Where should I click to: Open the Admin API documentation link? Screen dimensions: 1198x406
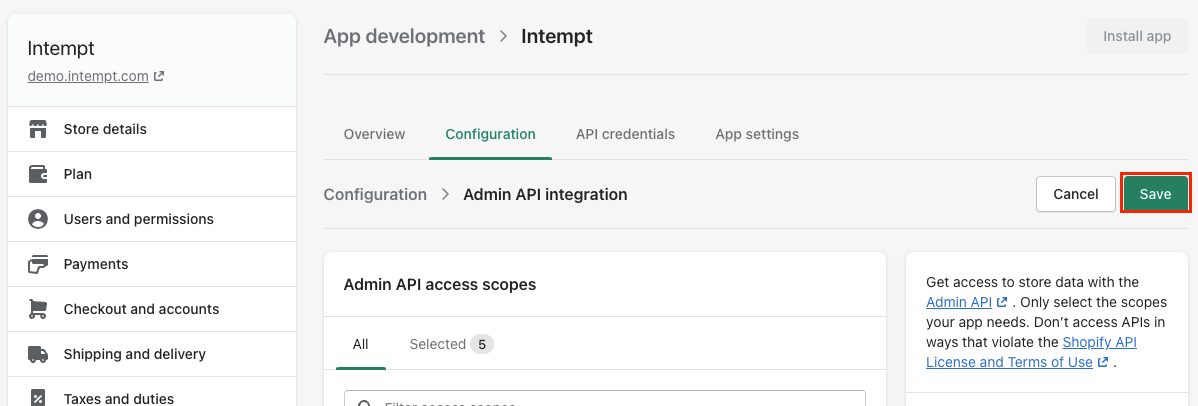pyautogui.click(x=960, y=302)
